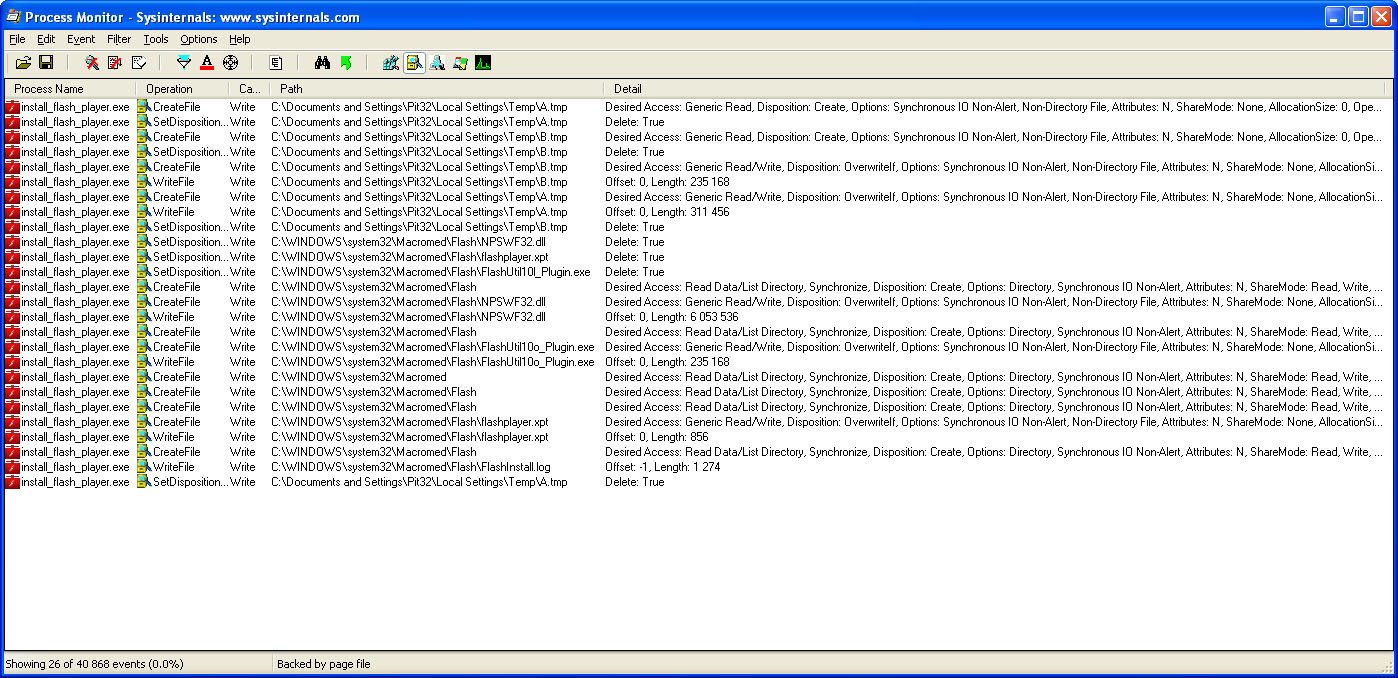Click the Find binoculars icon
This screenshot has height=678, width=1398.
pyautogui.click(x=322, y=63)
